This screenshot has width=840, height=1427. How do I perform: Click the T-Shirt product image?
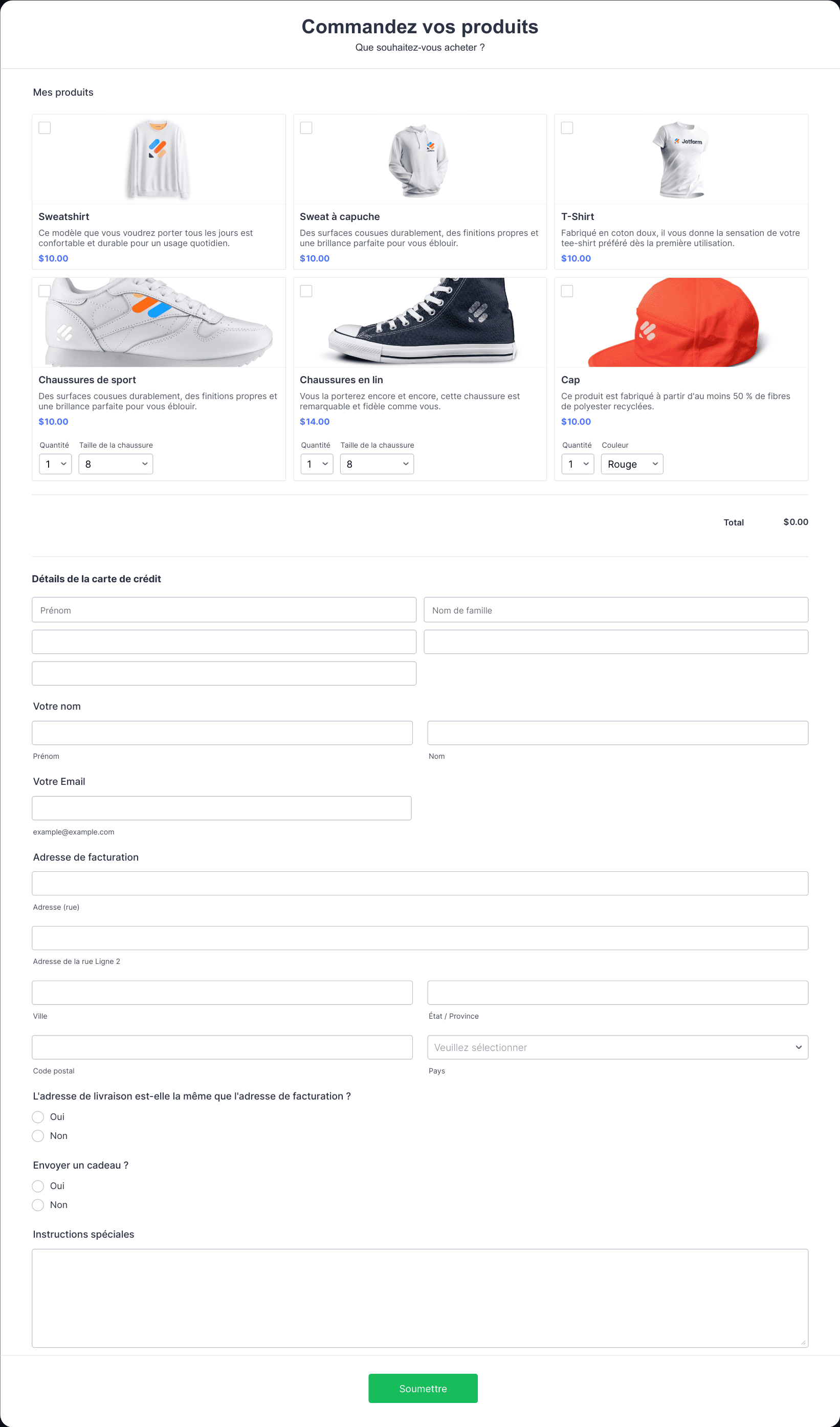(x=681, y=160)
